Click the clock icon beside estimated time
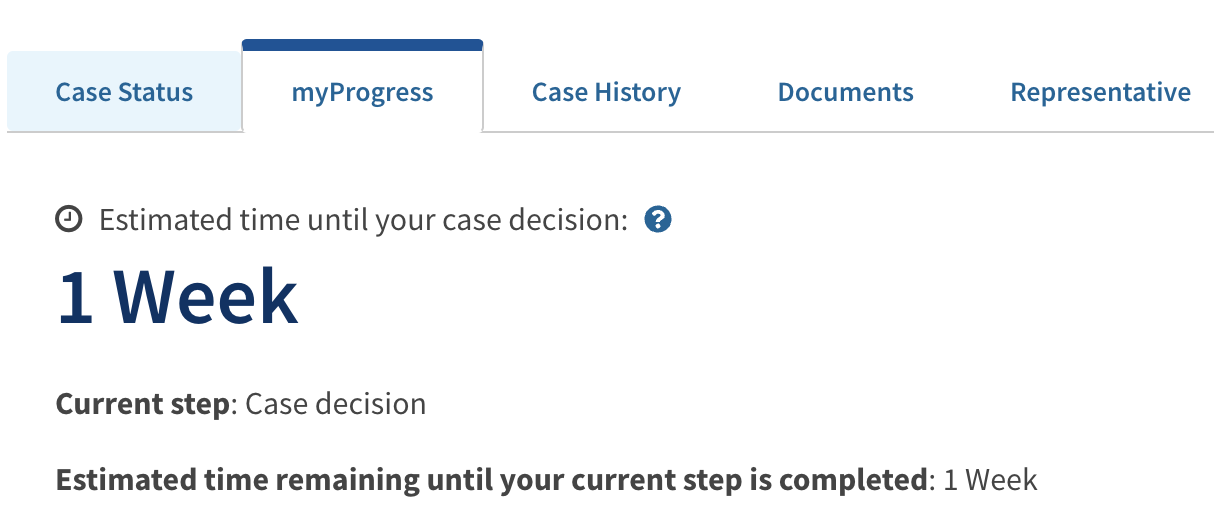Image resolution: width=1214 pixels, height=532 pixels. pos(69,220)
